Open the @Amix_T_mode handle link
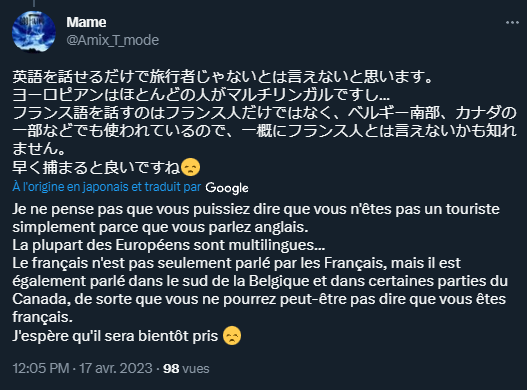Screen dimensions: 527x390 tap(113, 40)
